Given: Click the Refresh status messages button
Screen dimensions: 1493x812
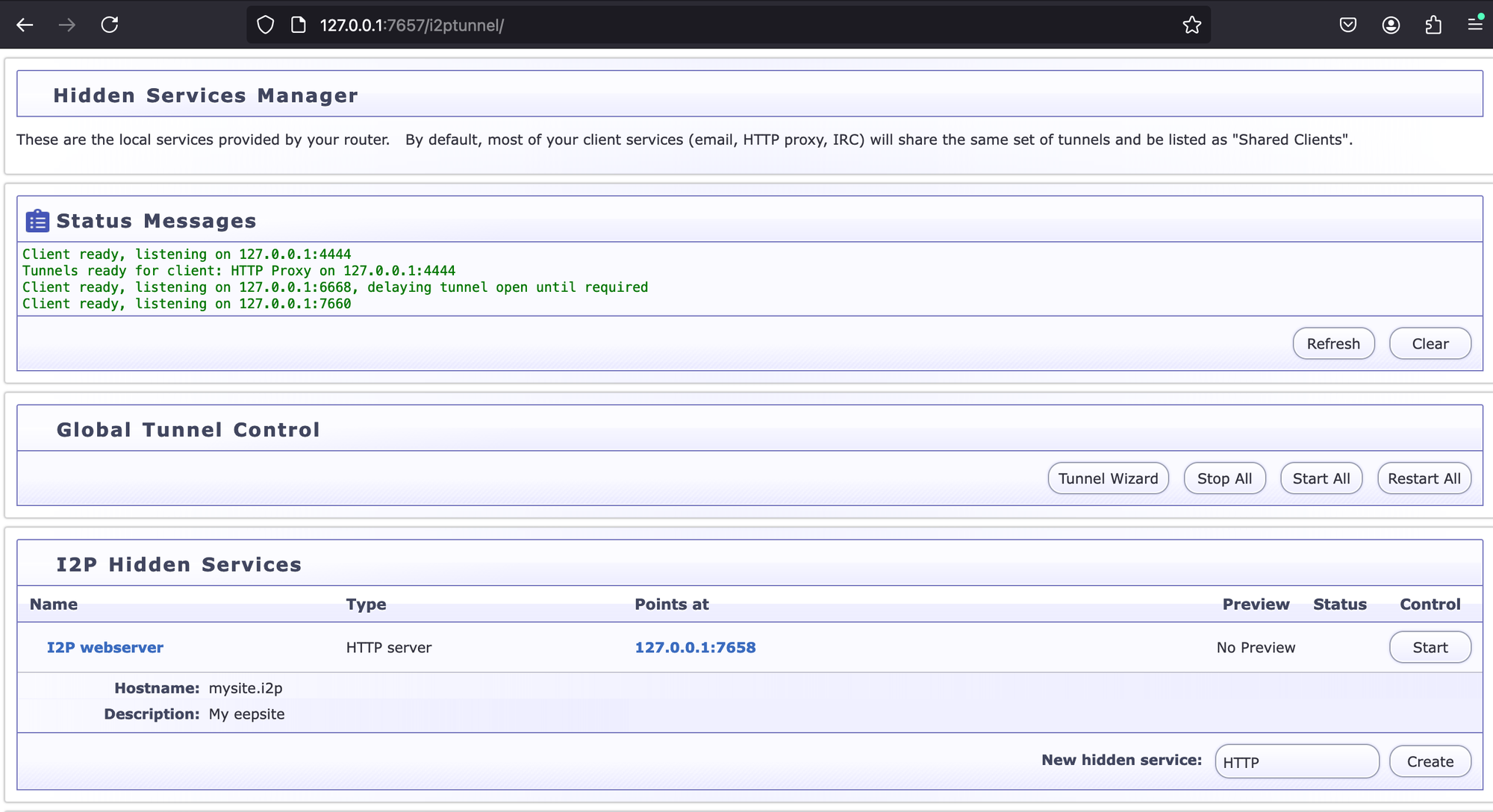Looking at the screenshot, I should point(1333,343).
